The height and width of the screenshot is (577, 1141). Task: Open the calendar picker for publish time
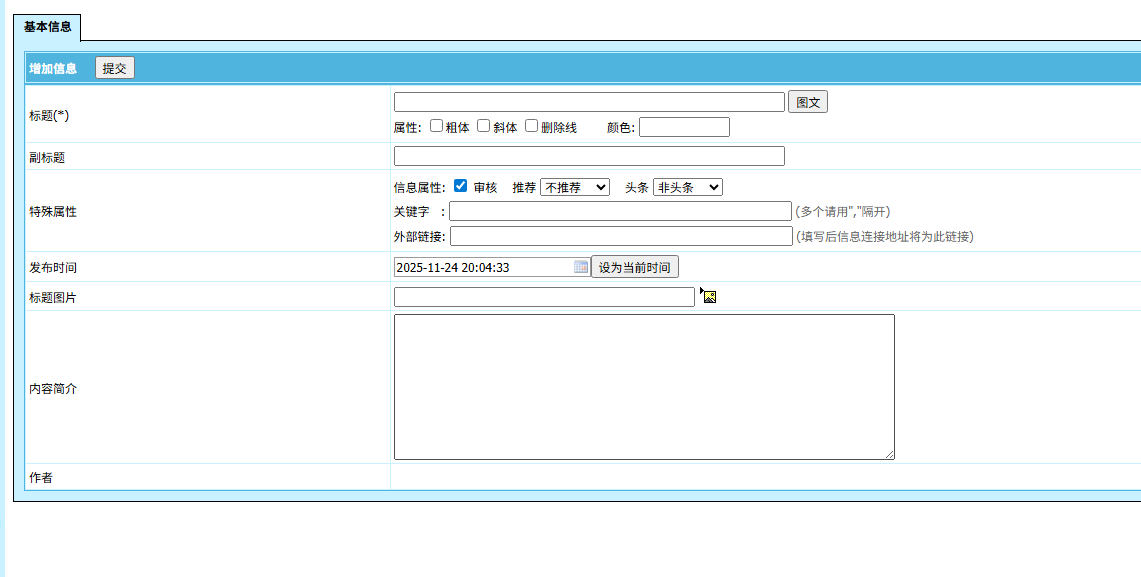pyautogui.click(x=581, y=267)
